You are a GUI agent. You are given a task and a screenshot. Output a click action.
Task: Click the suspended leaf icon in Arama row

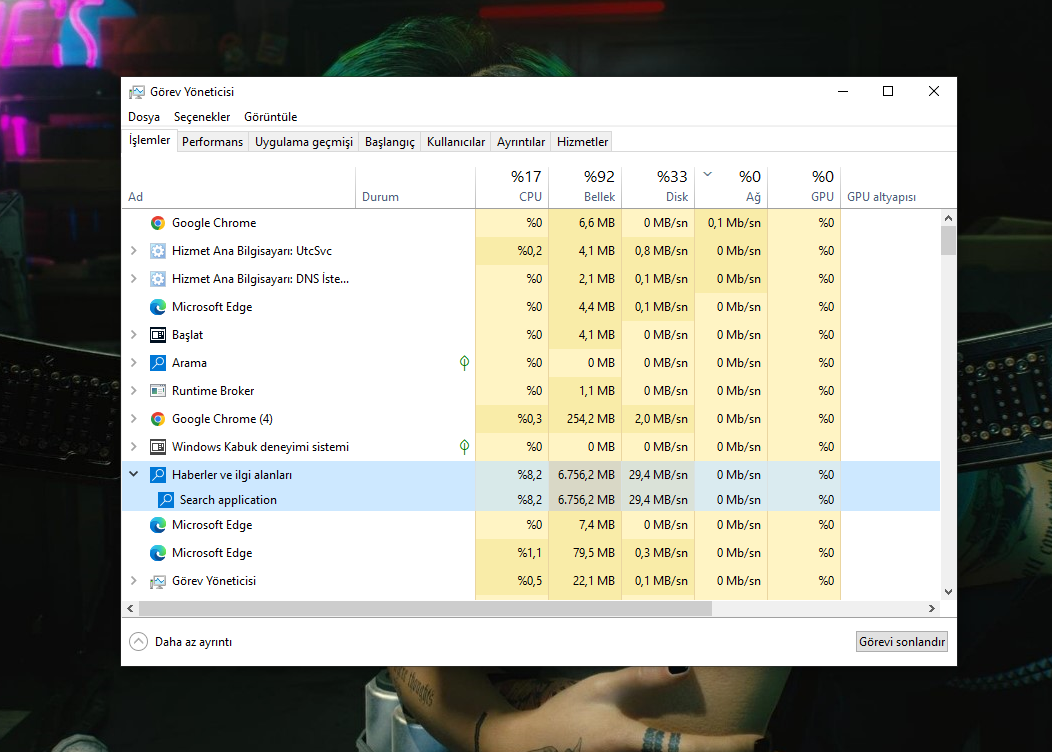pos(464,363)
